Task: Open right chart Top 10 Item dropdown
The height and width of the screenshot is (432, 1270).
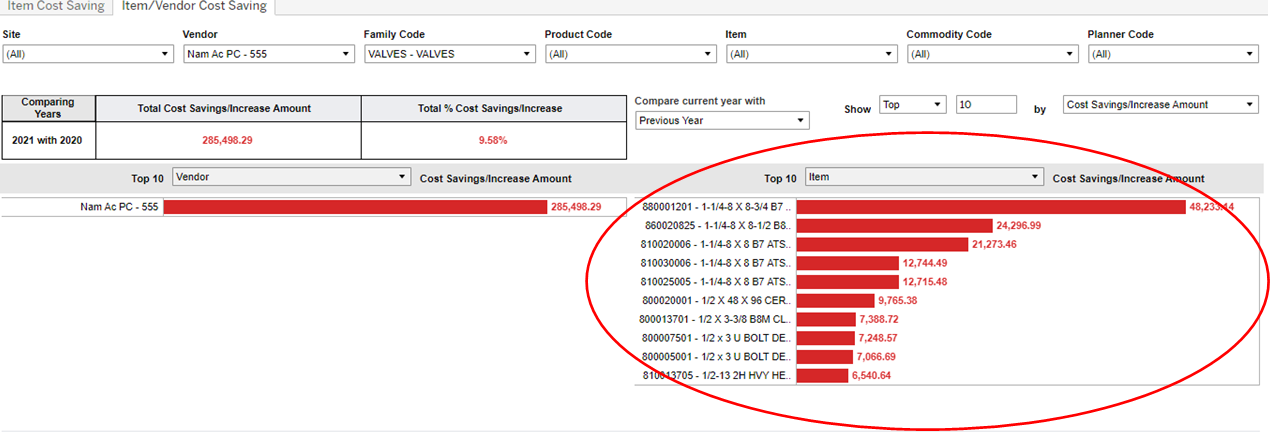Action: pos(924,177)
